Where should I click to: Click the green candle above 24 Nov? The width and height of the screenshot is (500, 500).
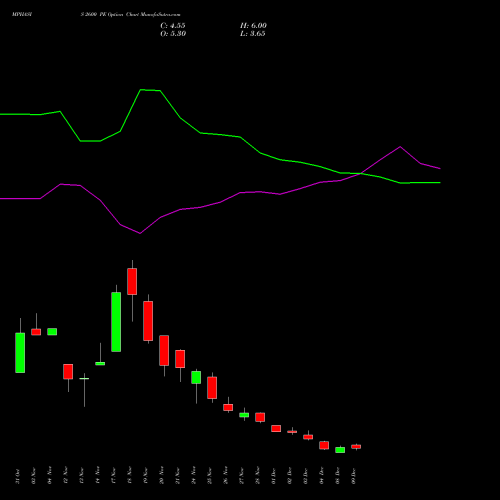[x=196, y=377]
